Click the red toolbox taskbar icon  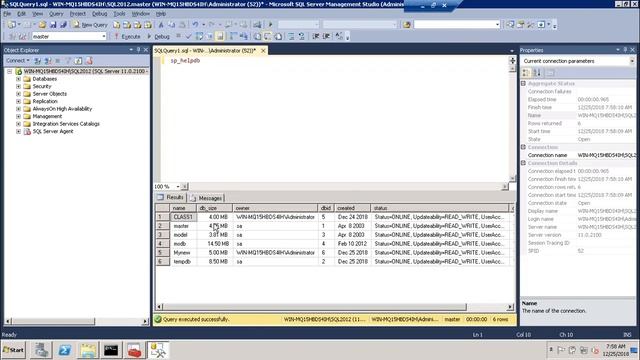click(134, 350)
